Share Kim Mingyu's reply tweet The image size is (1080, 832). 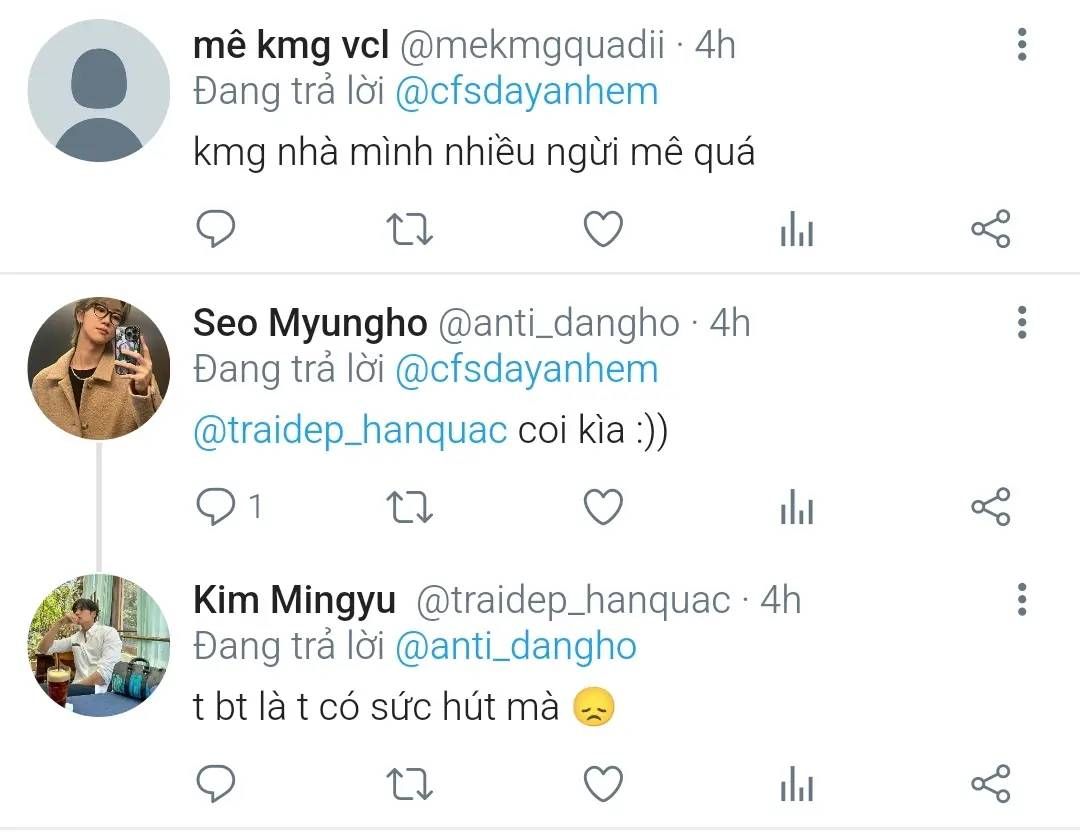(x=991, y=784)
